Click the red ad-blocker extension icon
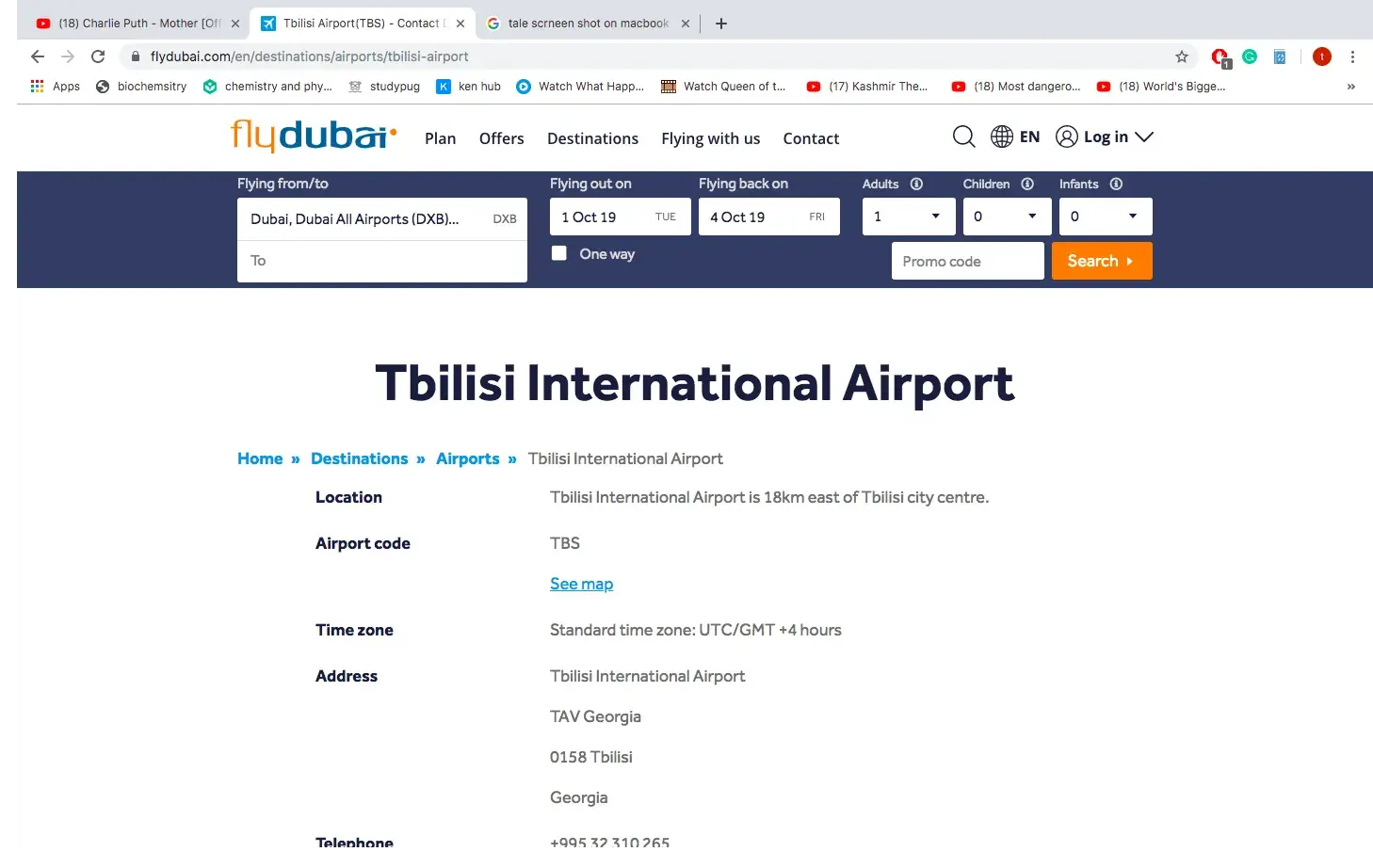 coord(1220,57)
